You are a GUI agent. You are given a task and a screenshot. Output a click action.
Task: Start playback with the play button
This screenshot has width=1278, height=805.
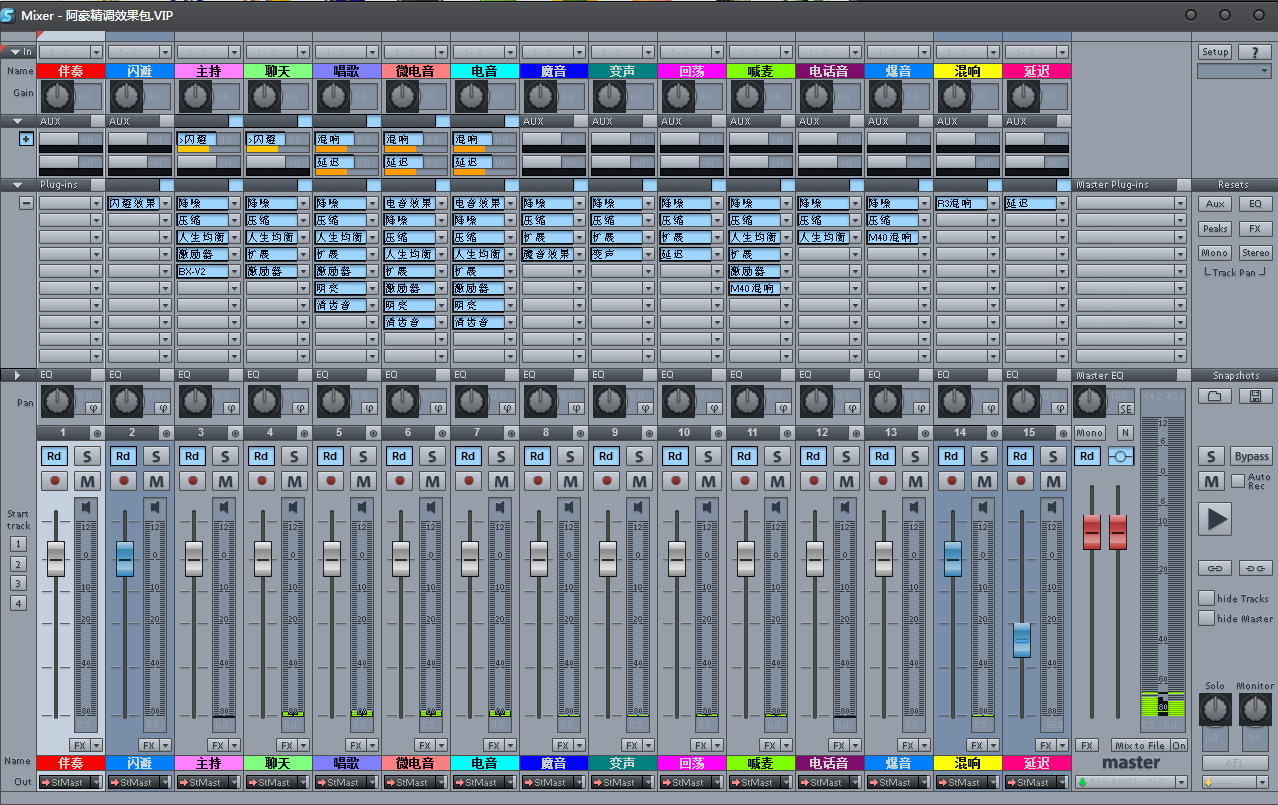point(1215,519)
